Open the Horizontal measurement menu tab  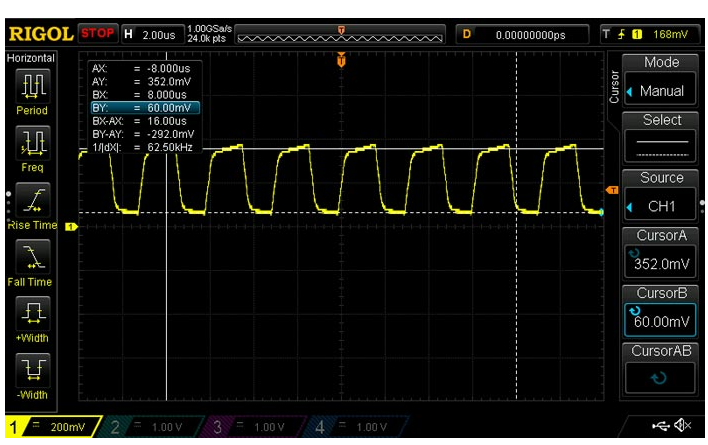[31, 59]
